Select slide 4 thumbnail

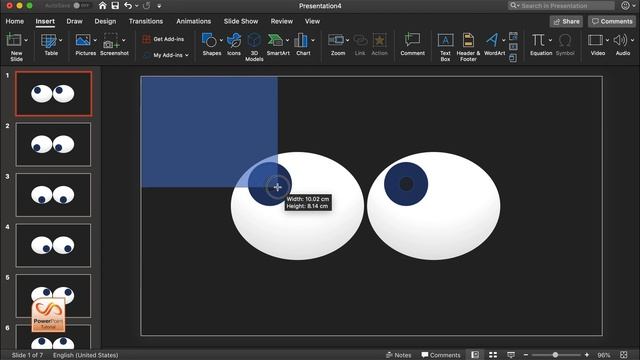coord(53,245)
